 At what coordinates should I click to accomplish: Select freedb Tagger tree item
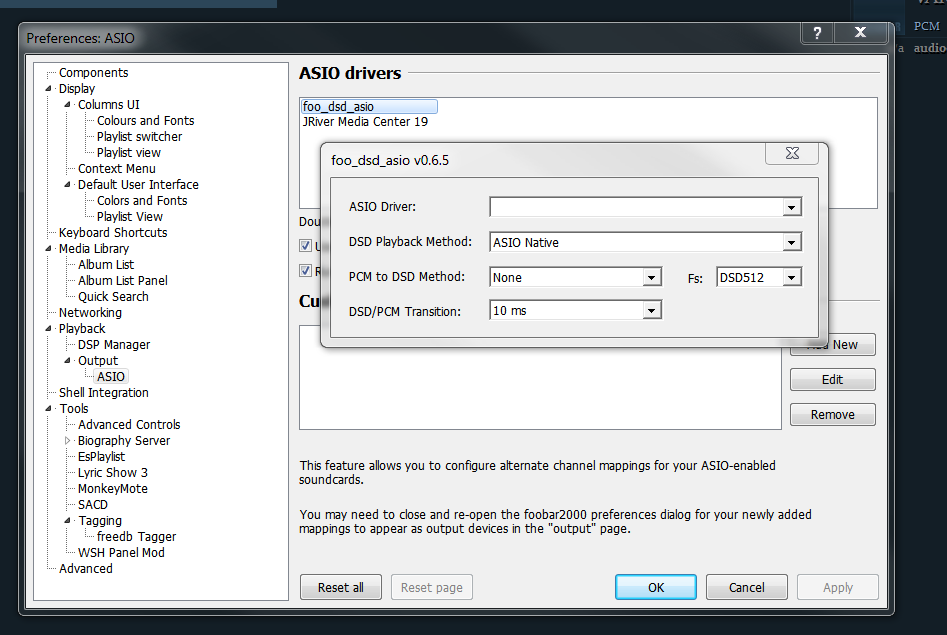click(136, 537)
